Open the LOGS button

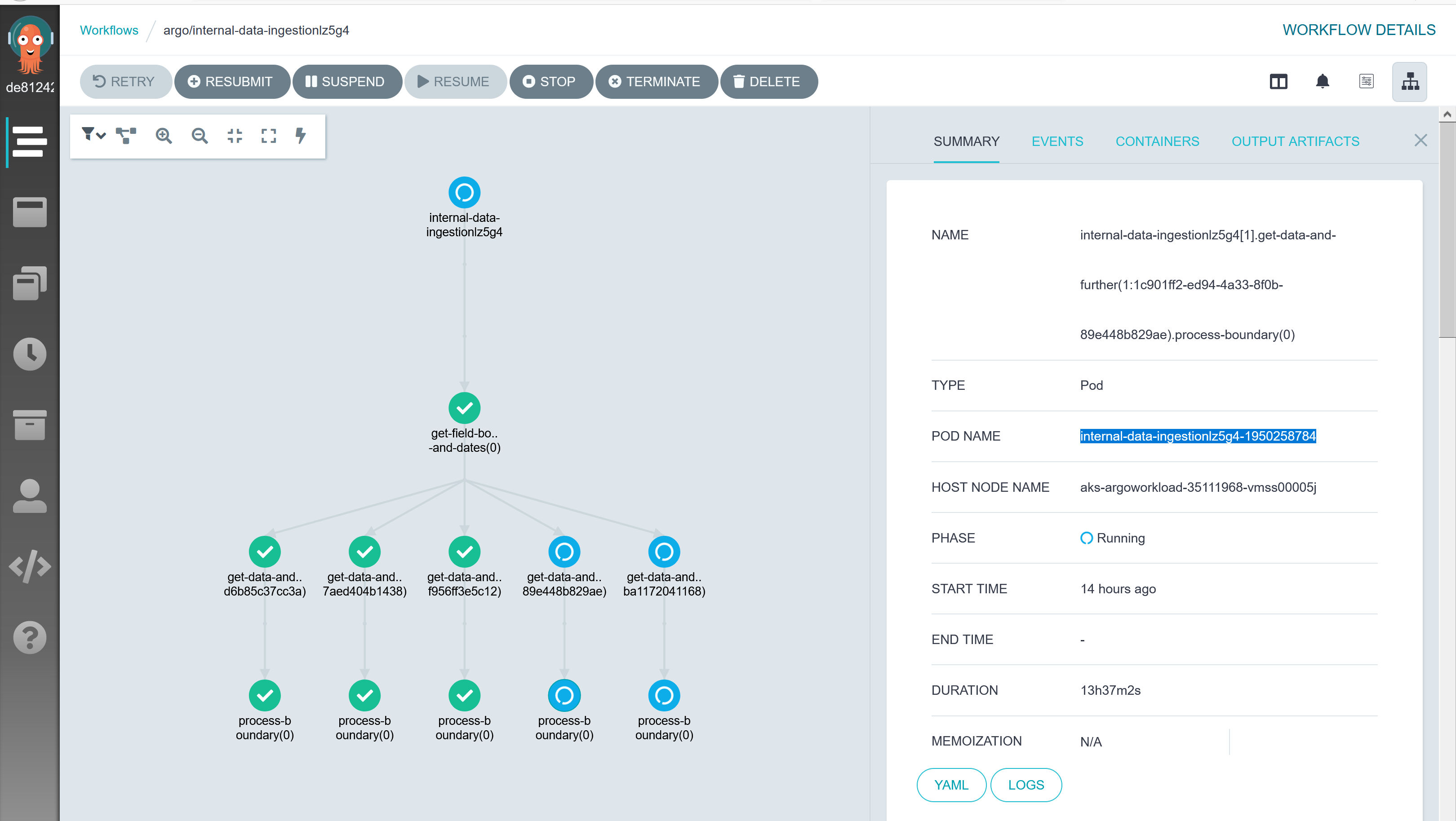[x=1025, y=784]
